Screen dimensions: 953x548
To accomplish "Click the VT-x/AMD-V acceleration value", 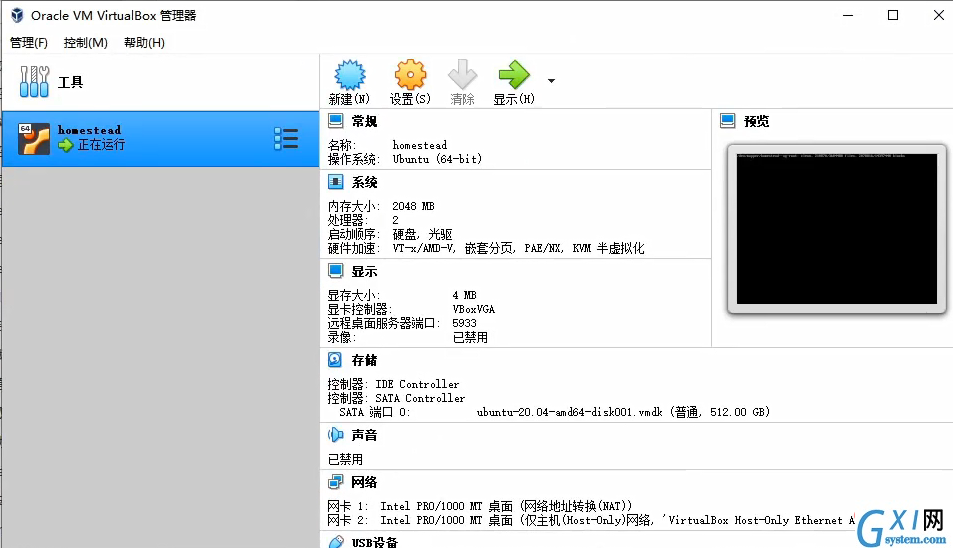I will [x=518, y=248].
